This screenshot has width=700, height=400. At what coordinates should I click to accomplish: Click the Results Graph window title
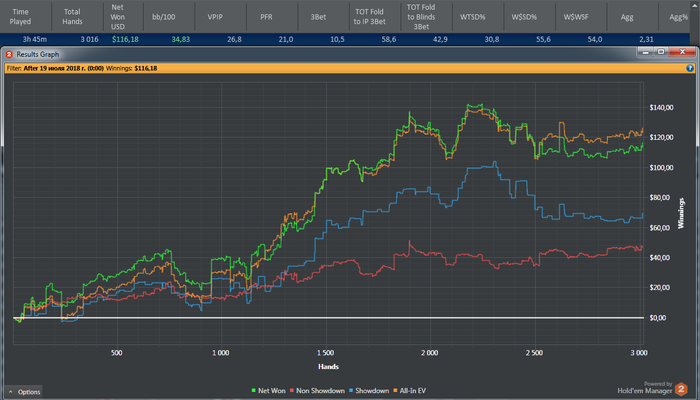tap(38, 54)
